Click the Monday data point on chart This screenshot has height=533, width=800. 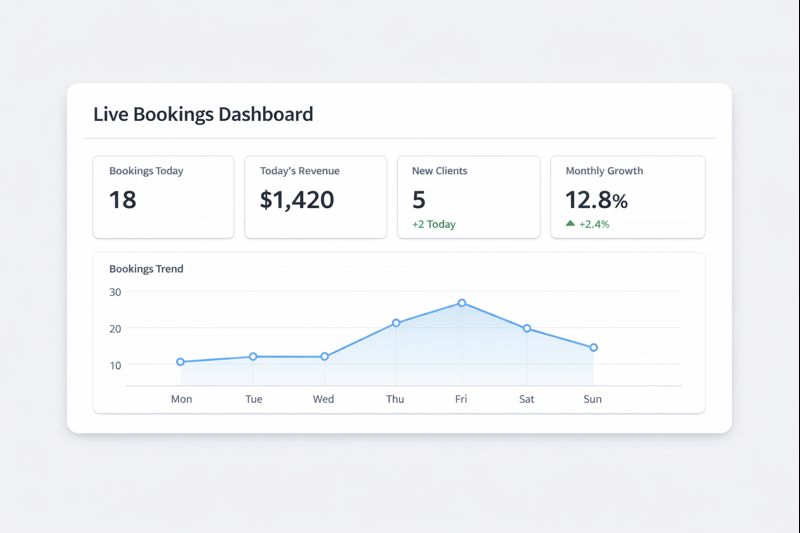(181, 362)
